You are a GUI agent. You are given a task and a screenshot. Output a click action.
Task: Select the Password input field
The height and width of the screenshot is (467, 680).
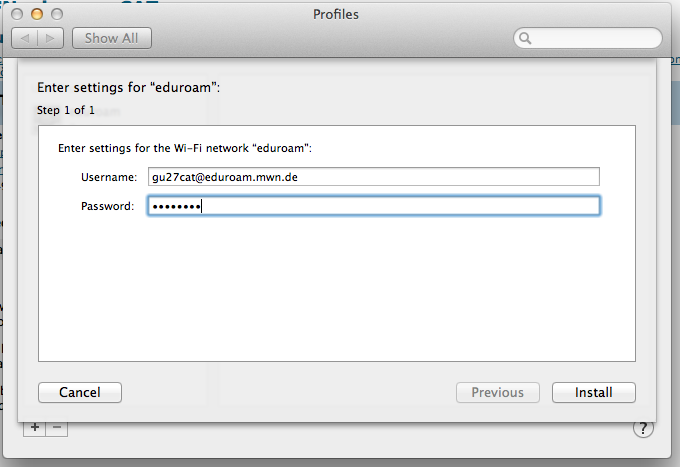click(373, 206)
